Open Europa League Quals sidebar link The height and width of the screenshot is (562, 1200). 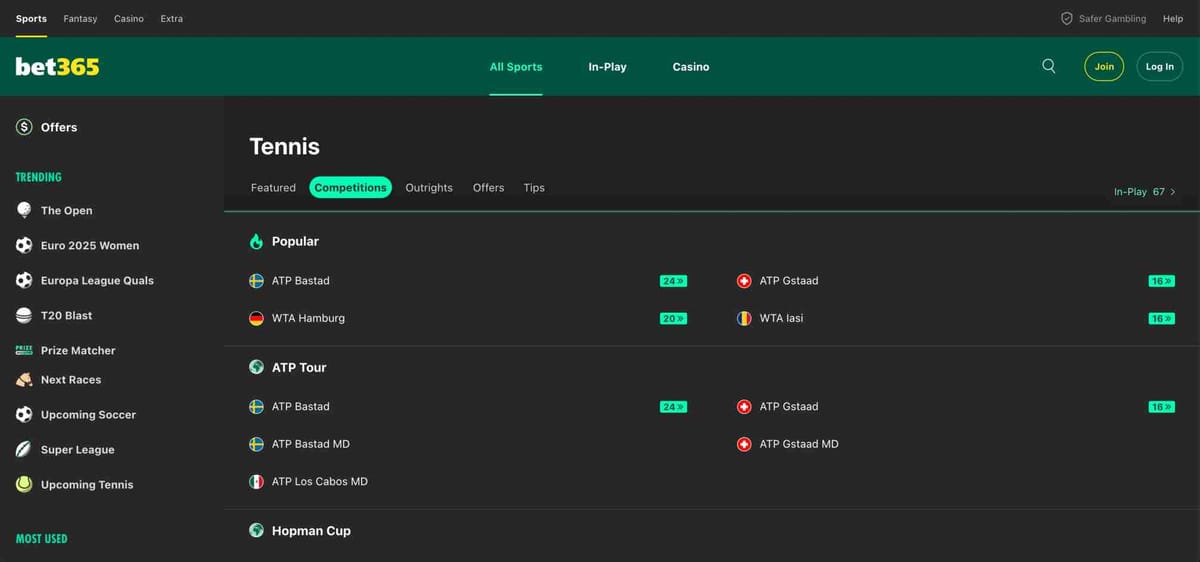pos(97,280)
